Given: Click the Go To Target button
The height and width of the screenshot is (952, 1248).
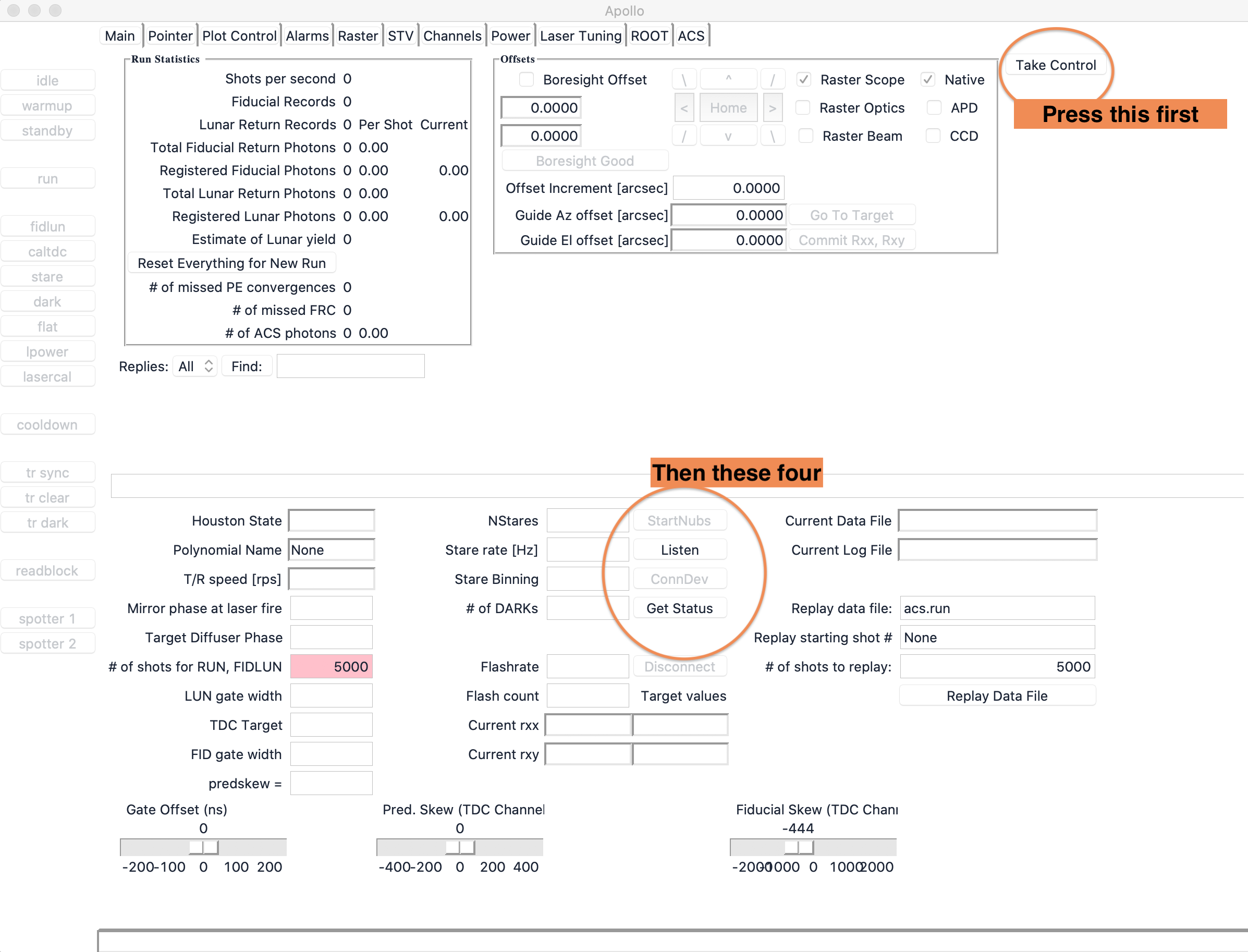Looking at the screenshot, I should [851, 215].
